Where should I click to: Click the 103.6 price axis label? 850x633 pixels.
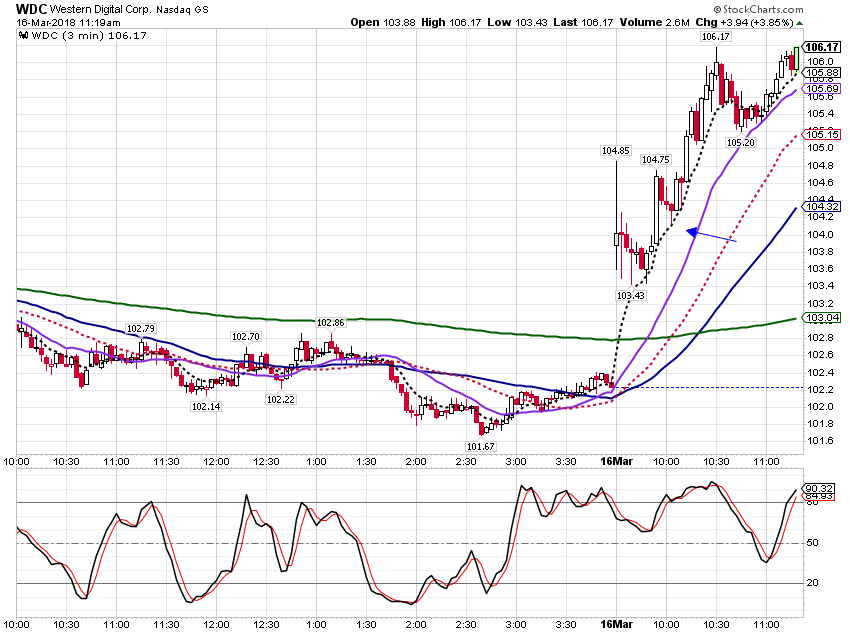point(820,269)
